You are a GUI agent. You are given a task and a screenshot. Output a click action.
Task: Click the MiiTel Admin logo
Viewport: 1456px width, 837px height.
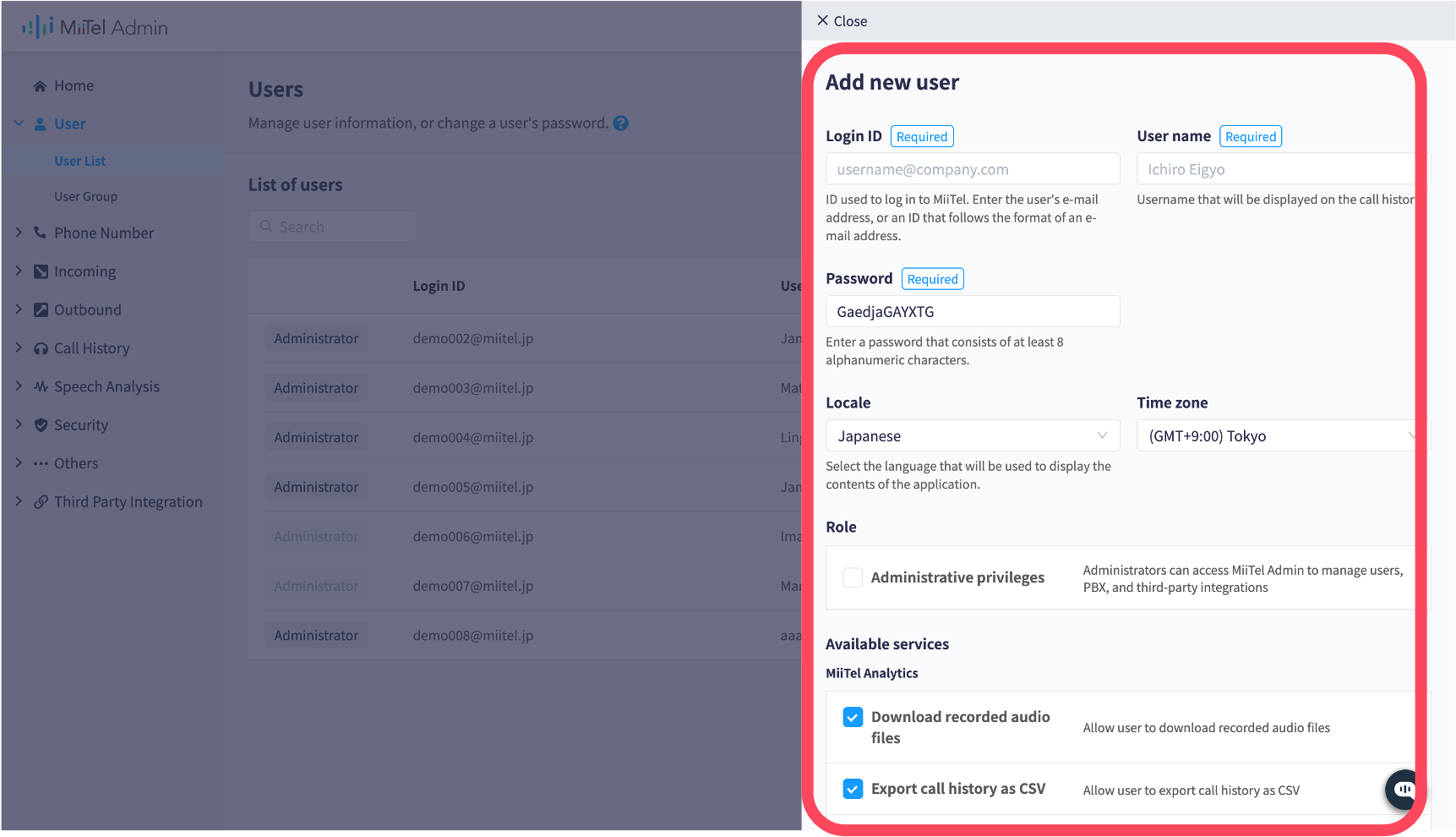tap(95, 27)
